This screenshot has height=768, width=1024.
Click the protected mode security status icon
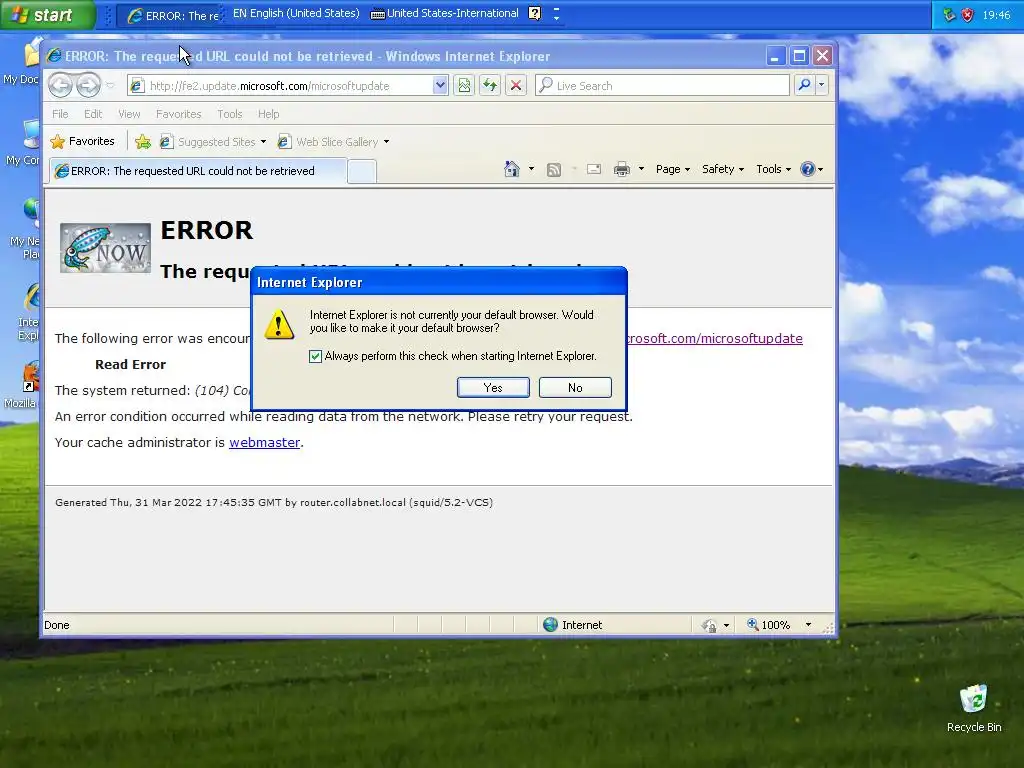[709, 625]
